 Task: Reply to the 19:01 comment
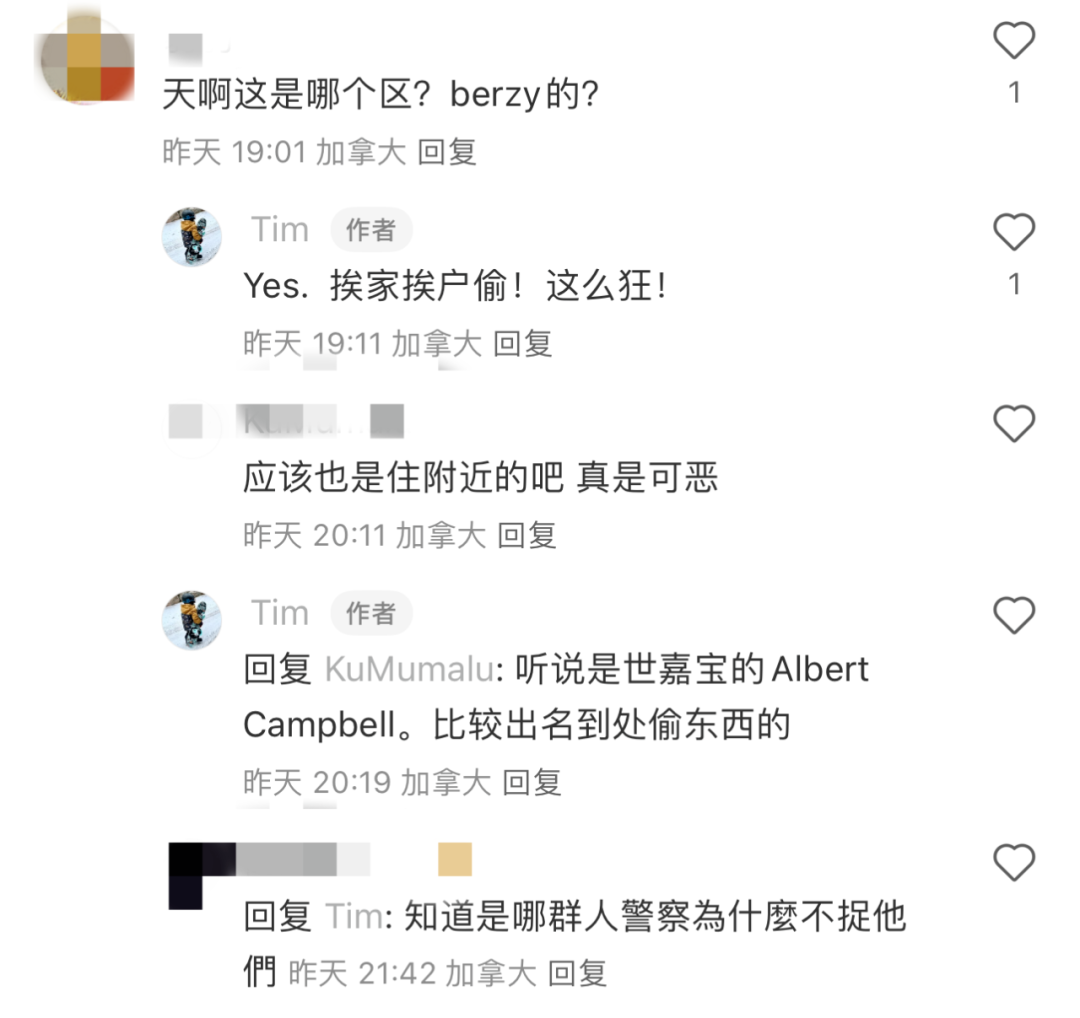point(447,152)
